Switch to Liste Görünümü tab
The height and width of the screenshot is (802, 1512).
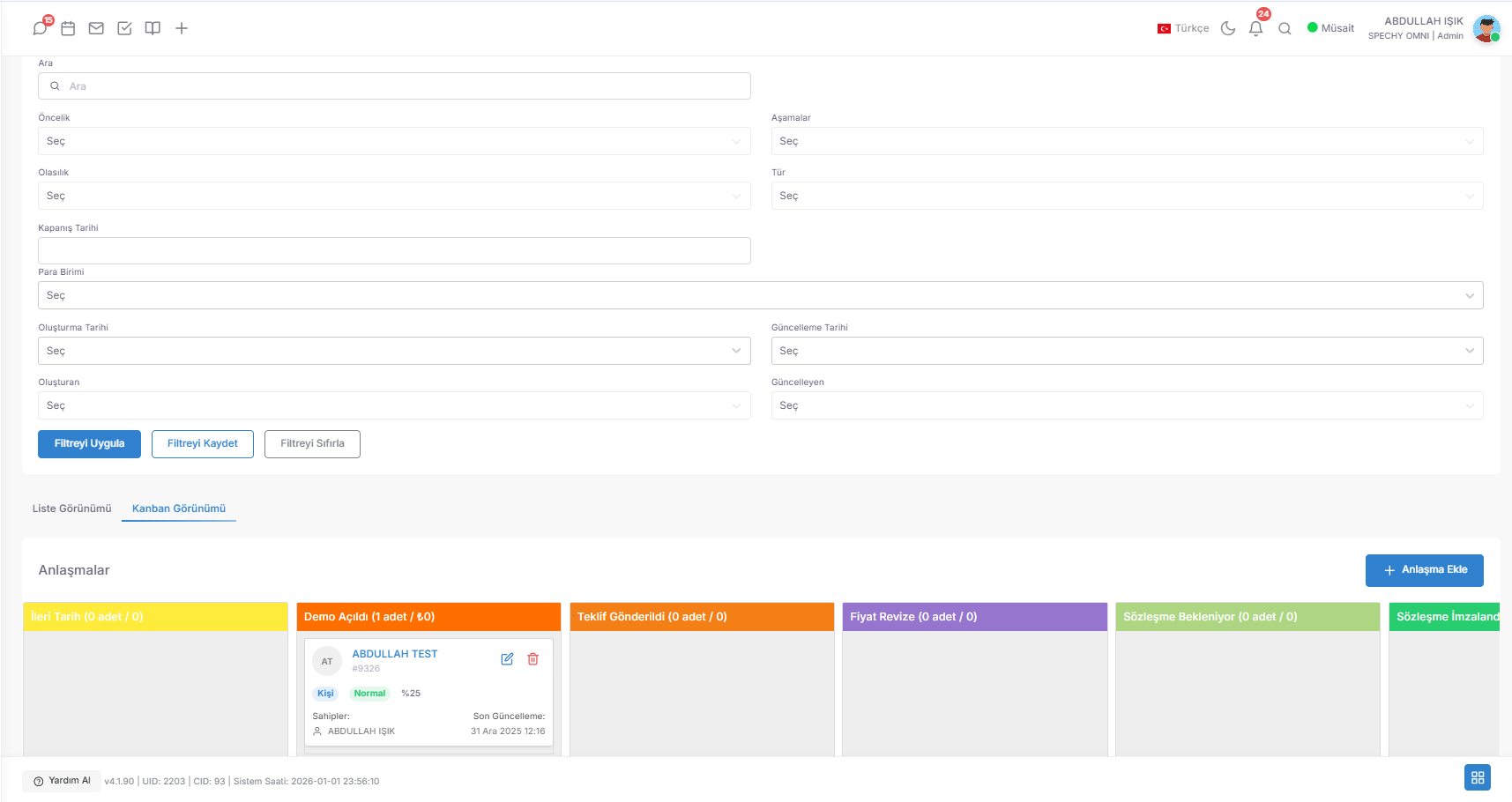[72, 509]
